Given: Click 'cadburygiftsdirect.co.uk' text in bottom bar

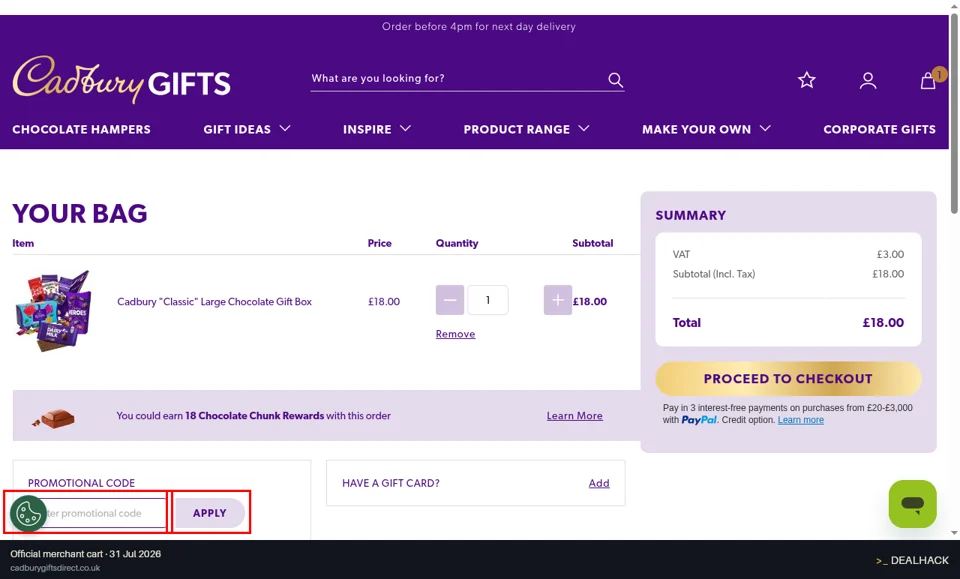Looking at the screenshot, I should tap(55, 568).
